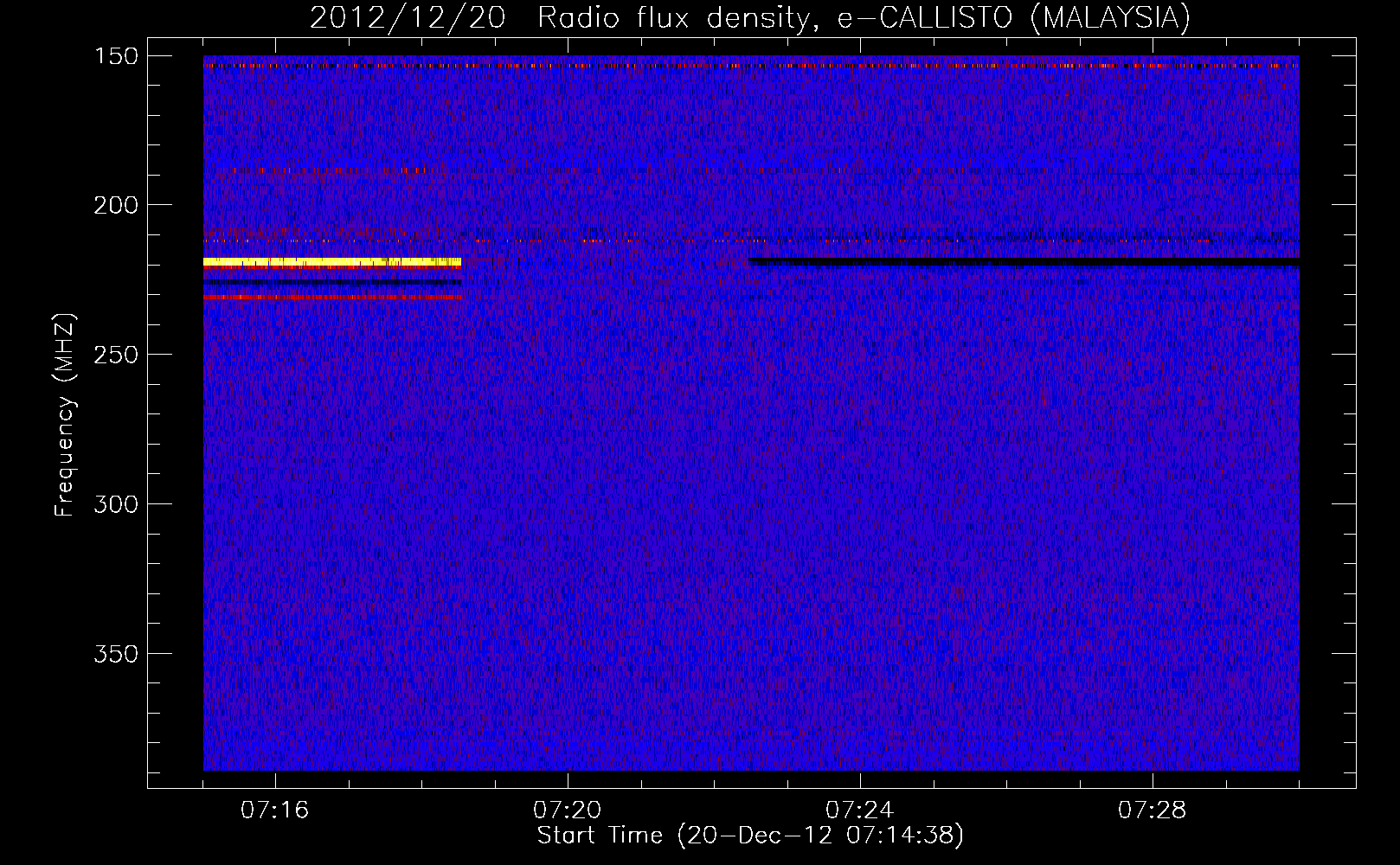Viewport: 1400px width, 865px height.
Task: Click the 07:24 time tick label
Action: point(859,811)
